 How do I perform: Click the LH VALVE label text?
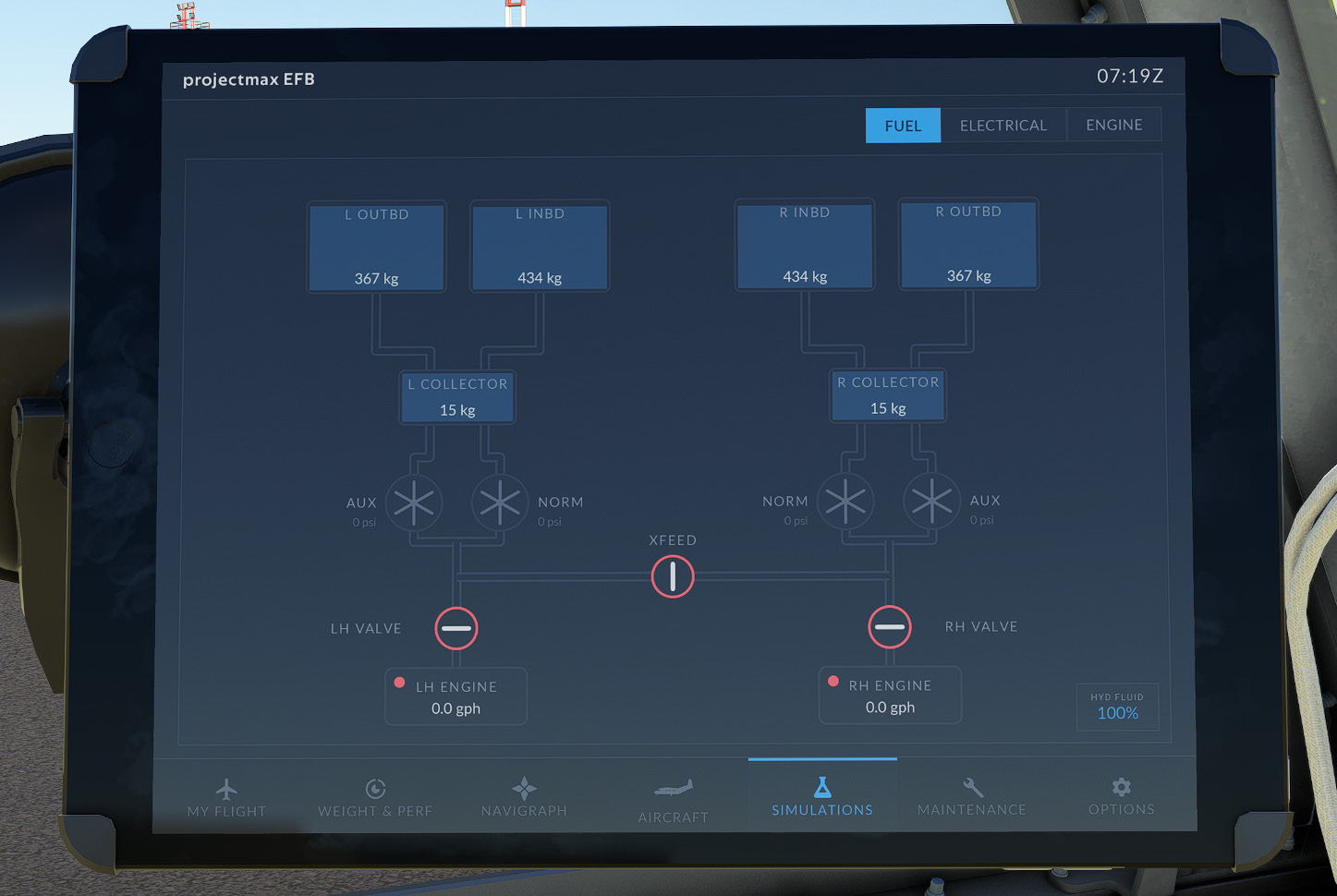366,629
